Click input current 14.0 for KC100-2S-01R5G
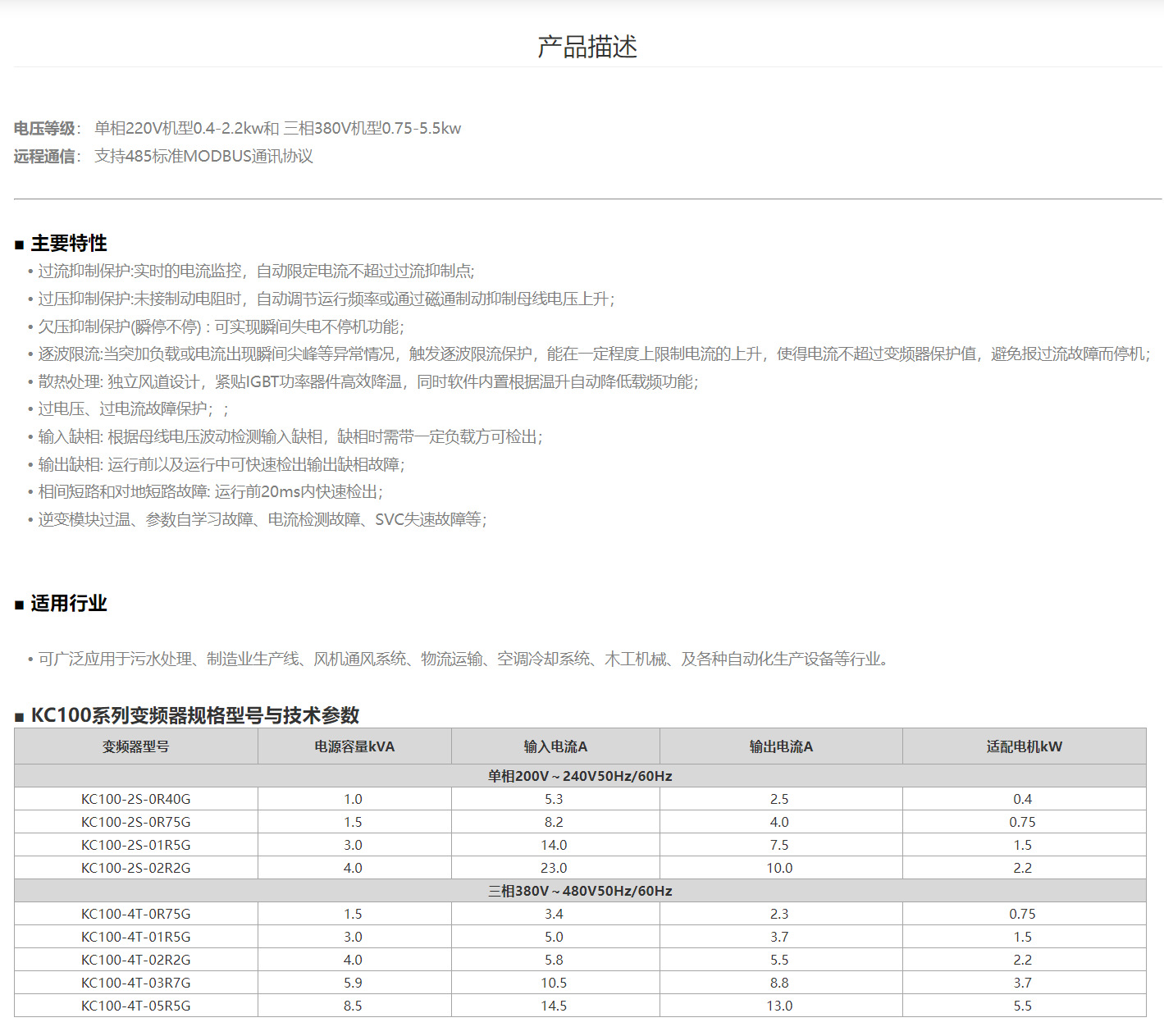The width and height of the screenshot is (1164, 1036). click(x=554, y=845)
